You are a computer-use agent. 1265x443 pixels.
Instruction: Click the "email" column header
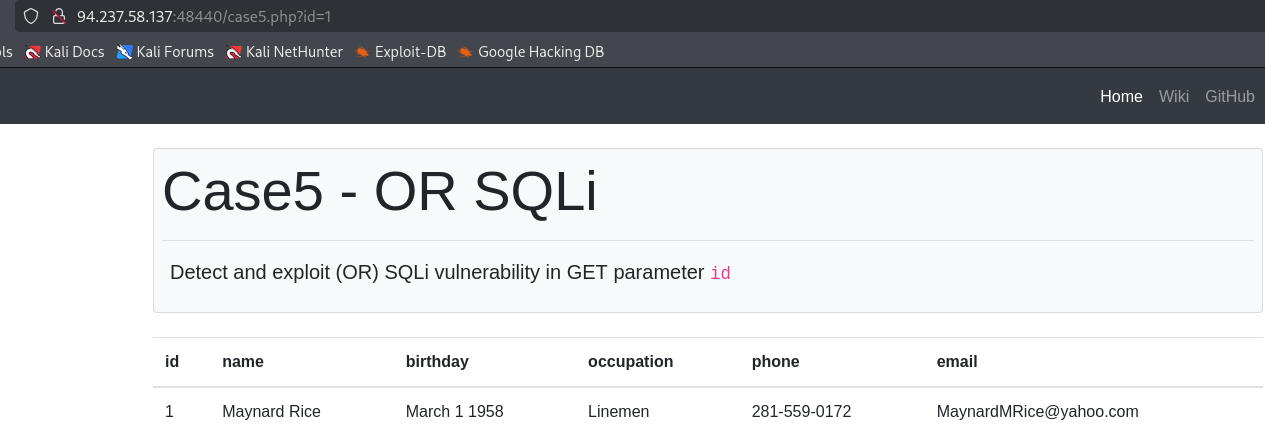[957, 362]
